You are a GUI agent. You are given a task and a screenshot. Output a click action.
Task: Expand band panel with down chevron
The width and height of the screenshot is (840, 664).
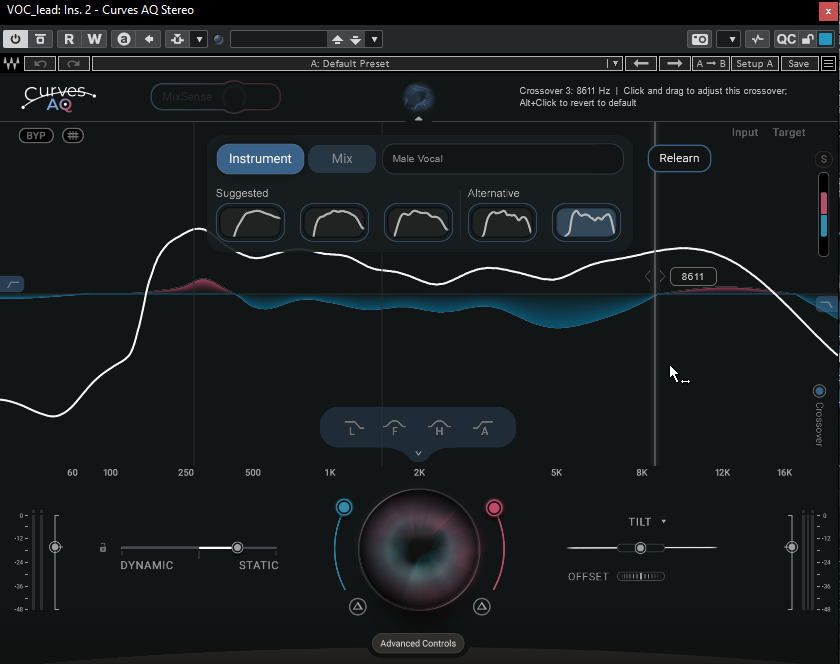coord(418,453)
